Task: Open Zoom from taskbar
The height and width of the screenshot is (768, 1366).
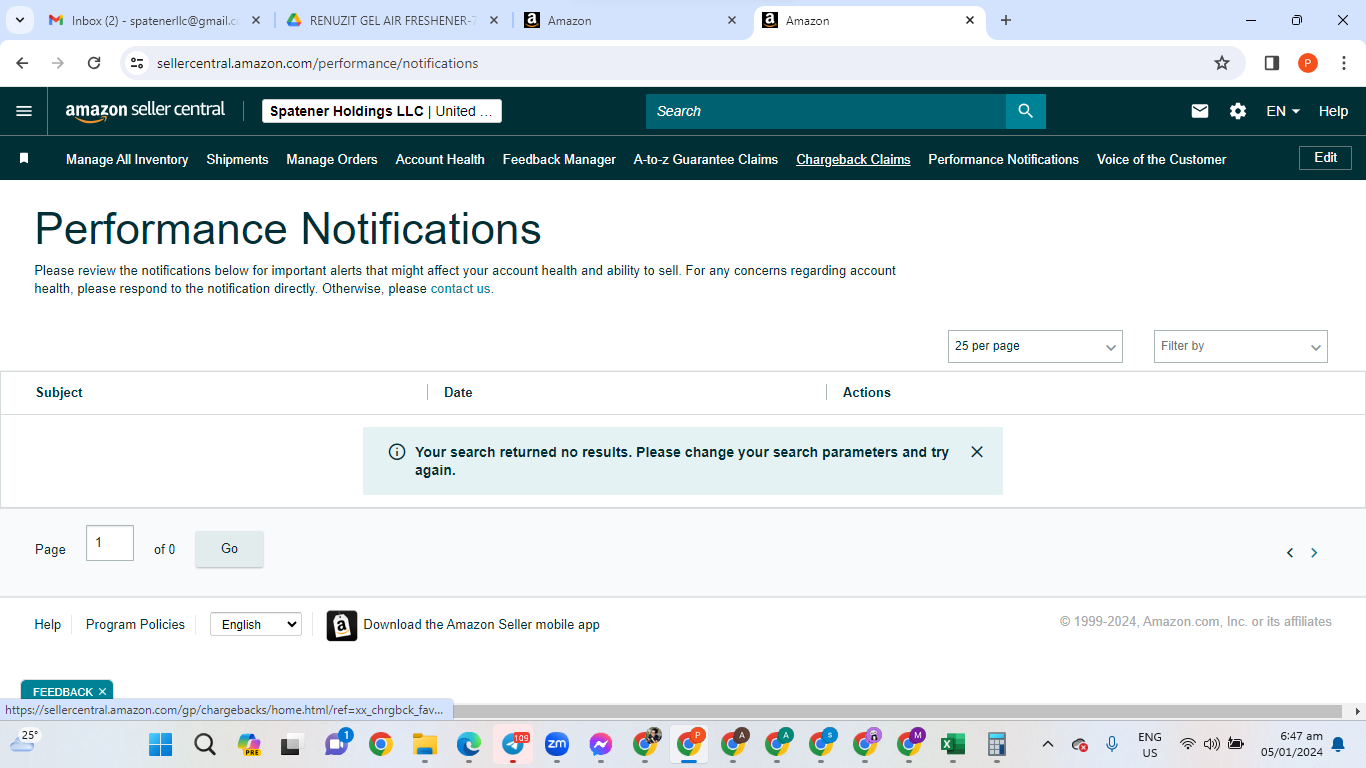Action: (x=557, y=744)
